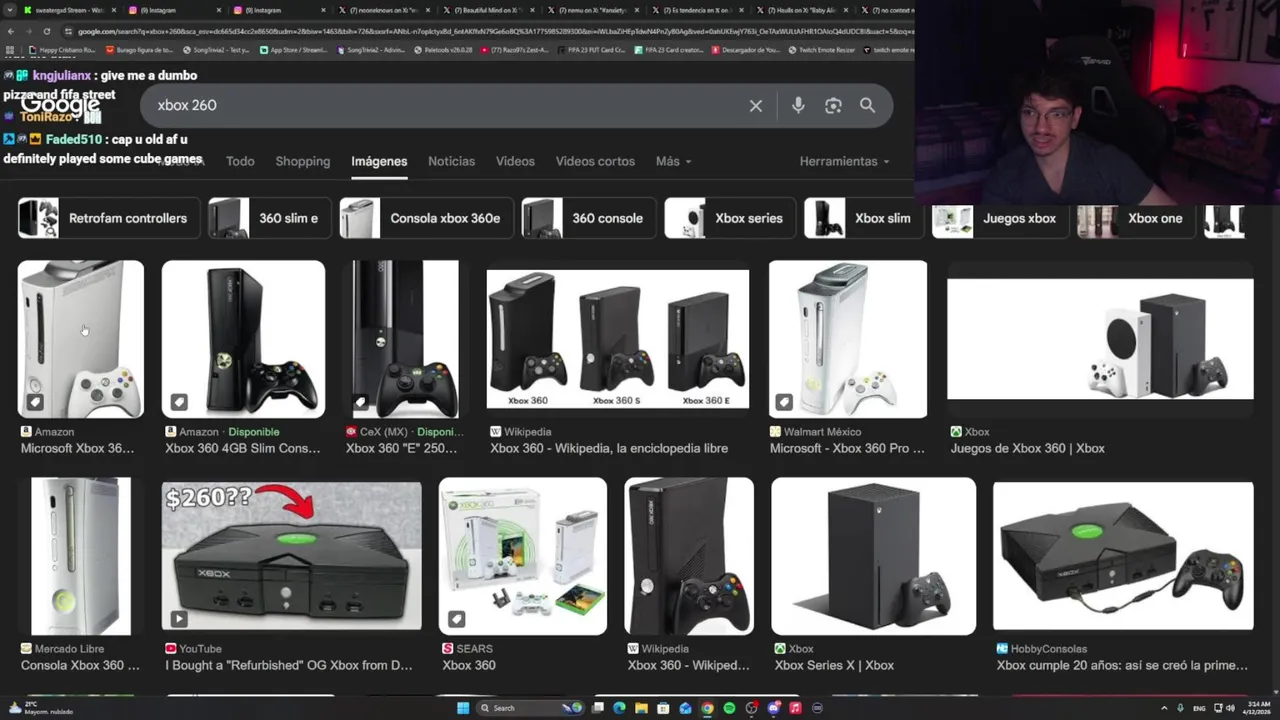The width and height of the screenshot is (1280, 720).
Task: Open link 'Juegos de Xbox 360 | Xbox'
Action: point(1028,448)
